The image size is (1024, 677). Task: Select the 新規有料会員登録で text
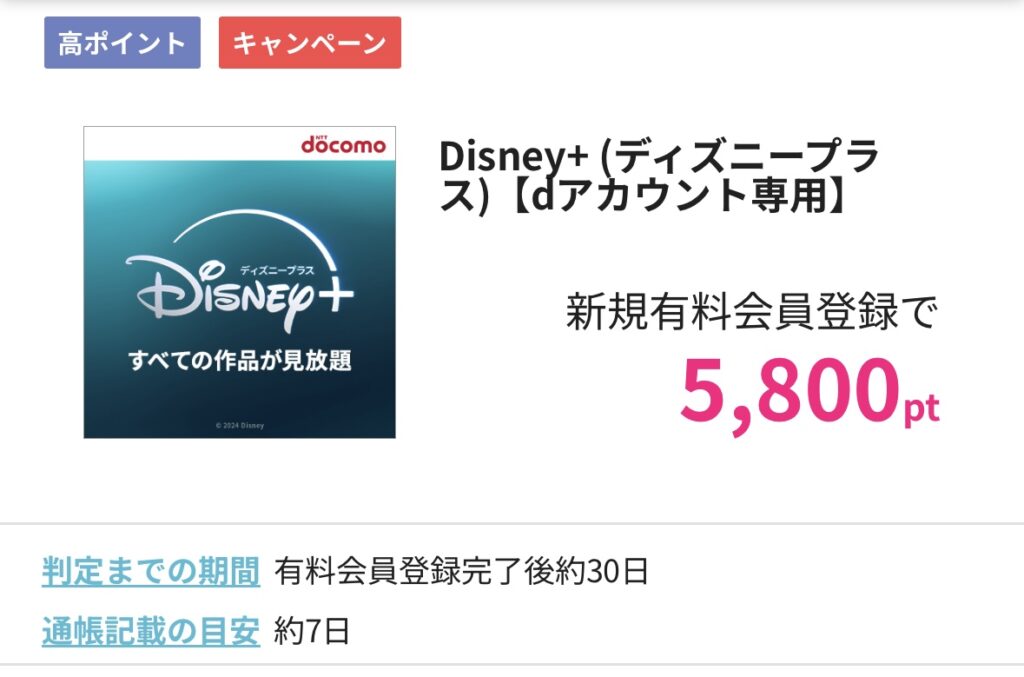752,312
